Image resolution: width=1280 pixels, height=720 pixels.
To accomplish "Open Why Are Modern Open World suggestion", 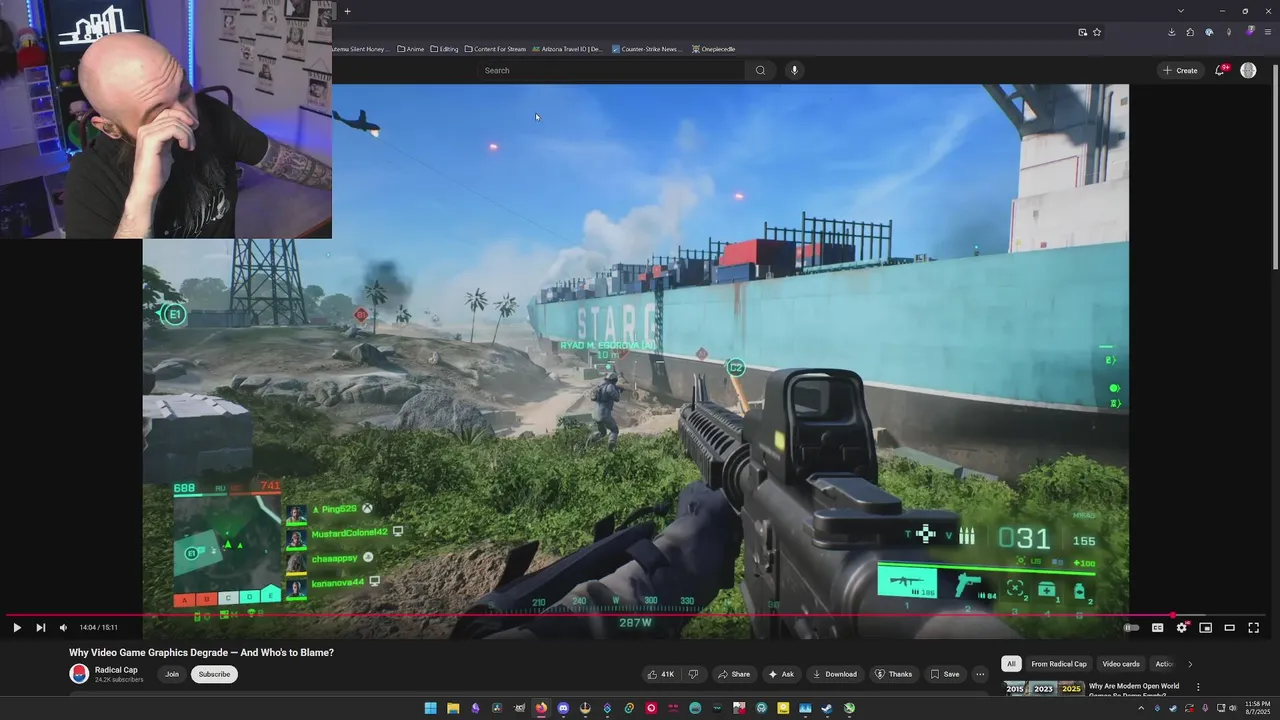I will [x=1134, y=686].
